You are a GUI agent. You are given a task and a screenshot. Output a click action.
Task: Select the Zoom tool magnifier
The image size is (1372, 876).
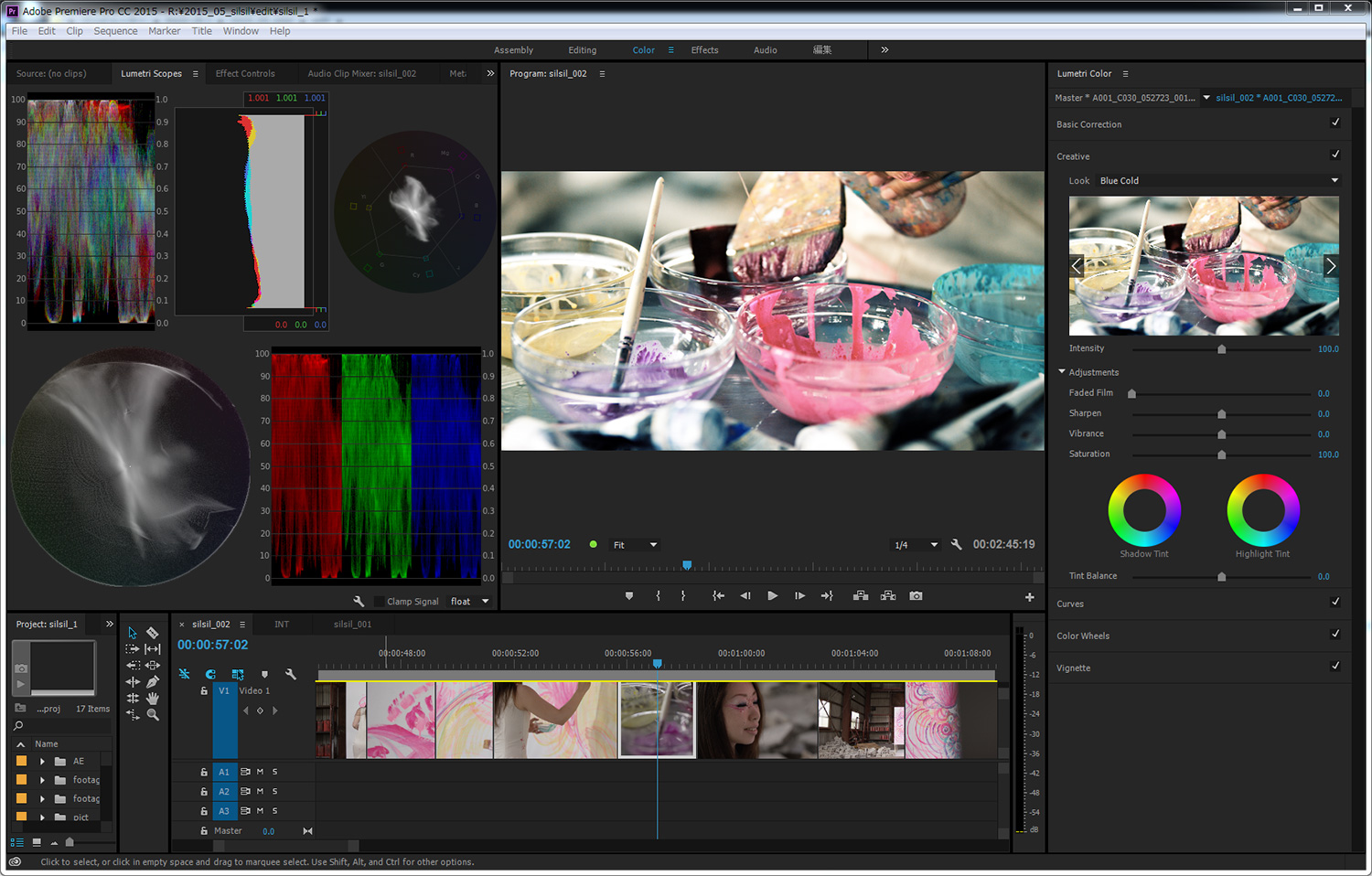153,715
